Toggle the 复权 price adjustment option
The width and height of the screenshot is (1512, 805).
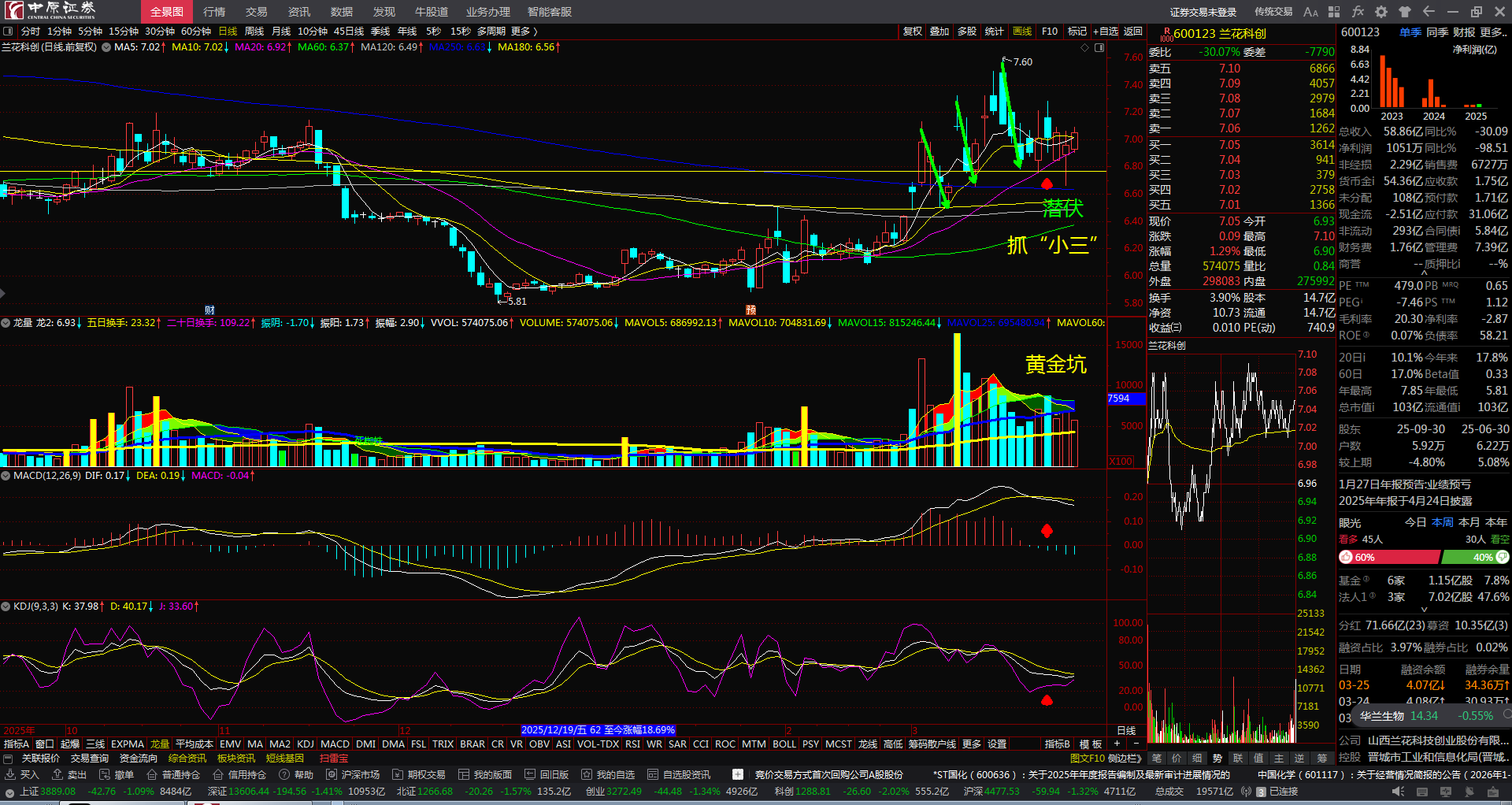[x=912, y=32]
